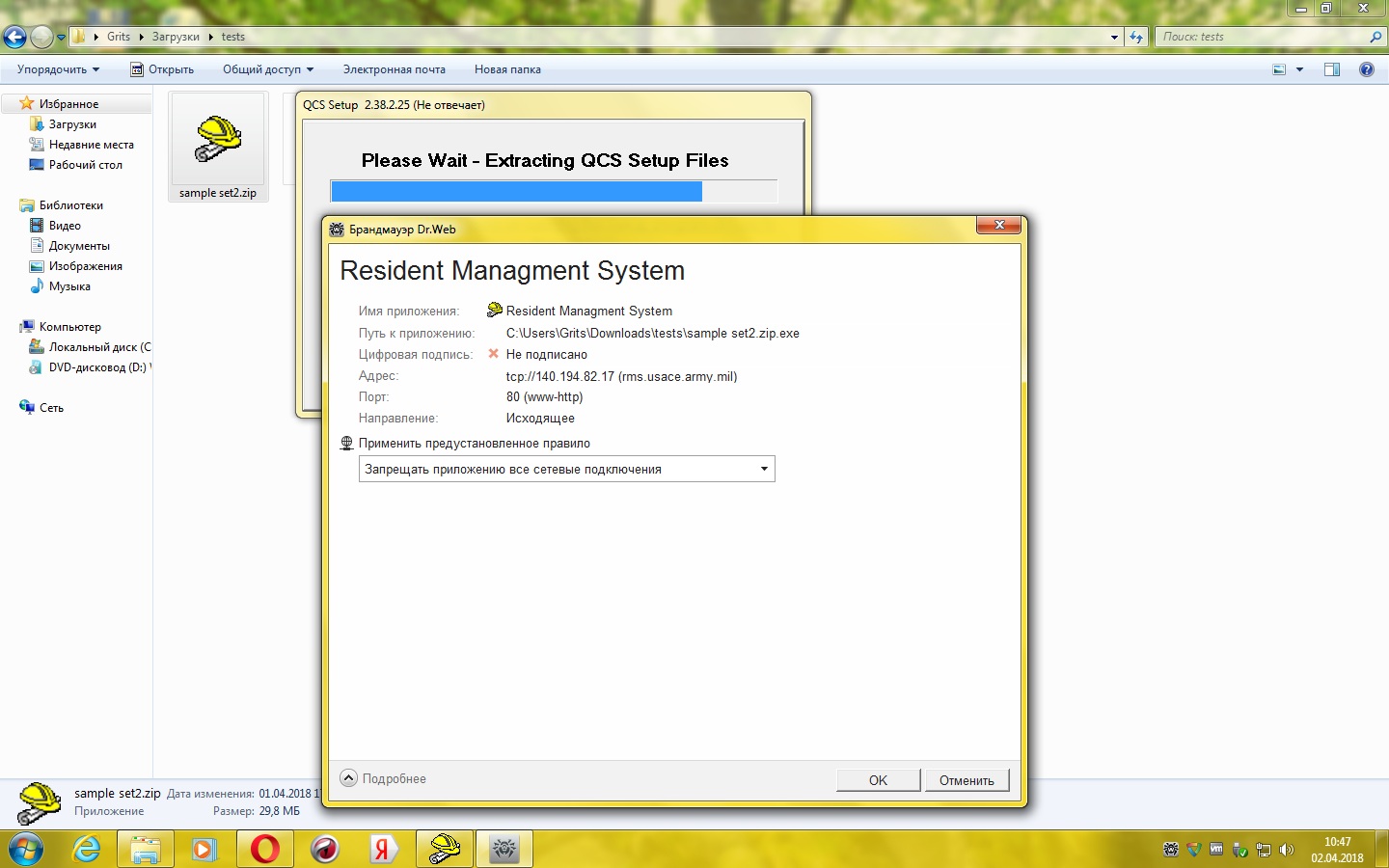
Task: Open the Видео library
Action: pos(65,226)
